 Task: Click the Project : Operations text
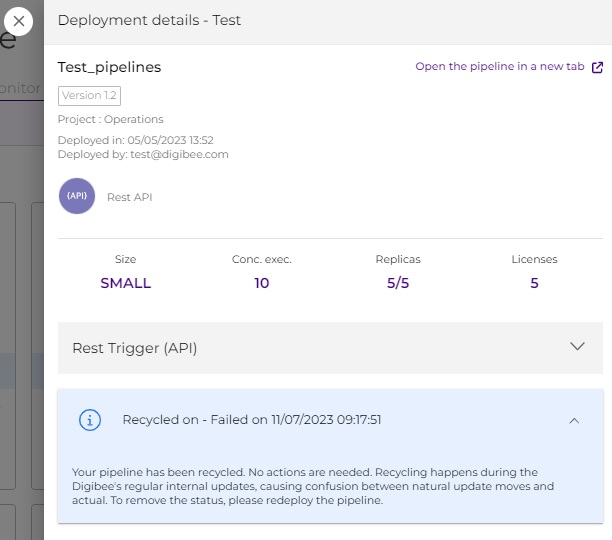pos(110,120)
